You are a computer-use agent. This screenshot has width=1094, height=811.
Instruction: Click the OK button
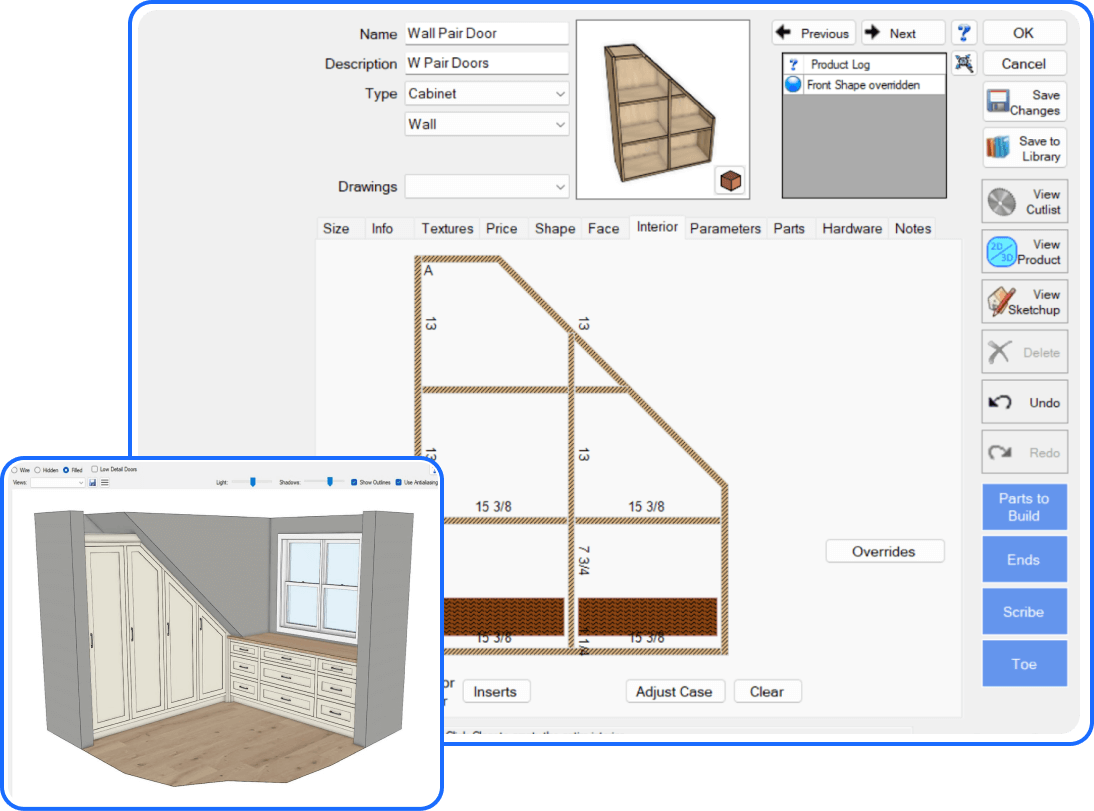click(x=1024, y=33)
